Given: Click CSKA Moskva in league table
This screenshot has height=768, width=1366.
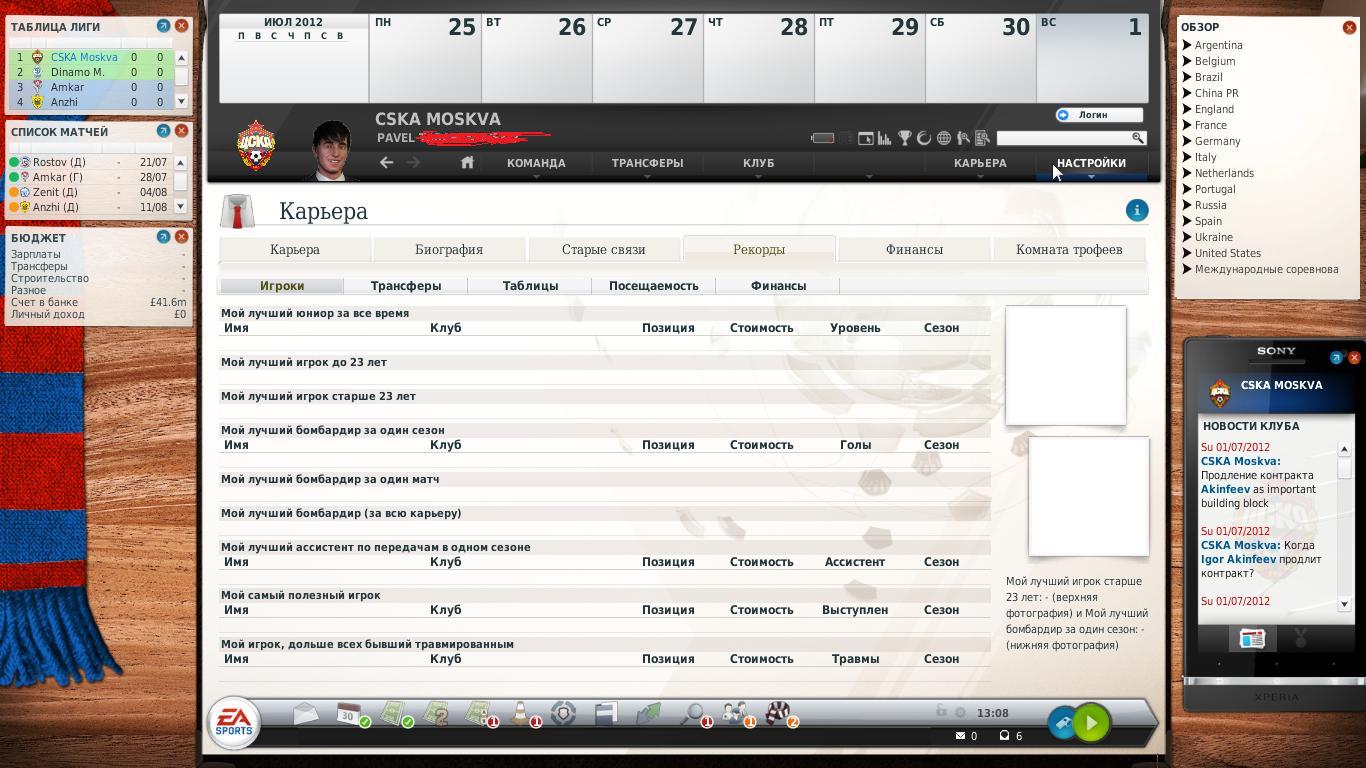Looking at the screenshot, I should point(84,57).
